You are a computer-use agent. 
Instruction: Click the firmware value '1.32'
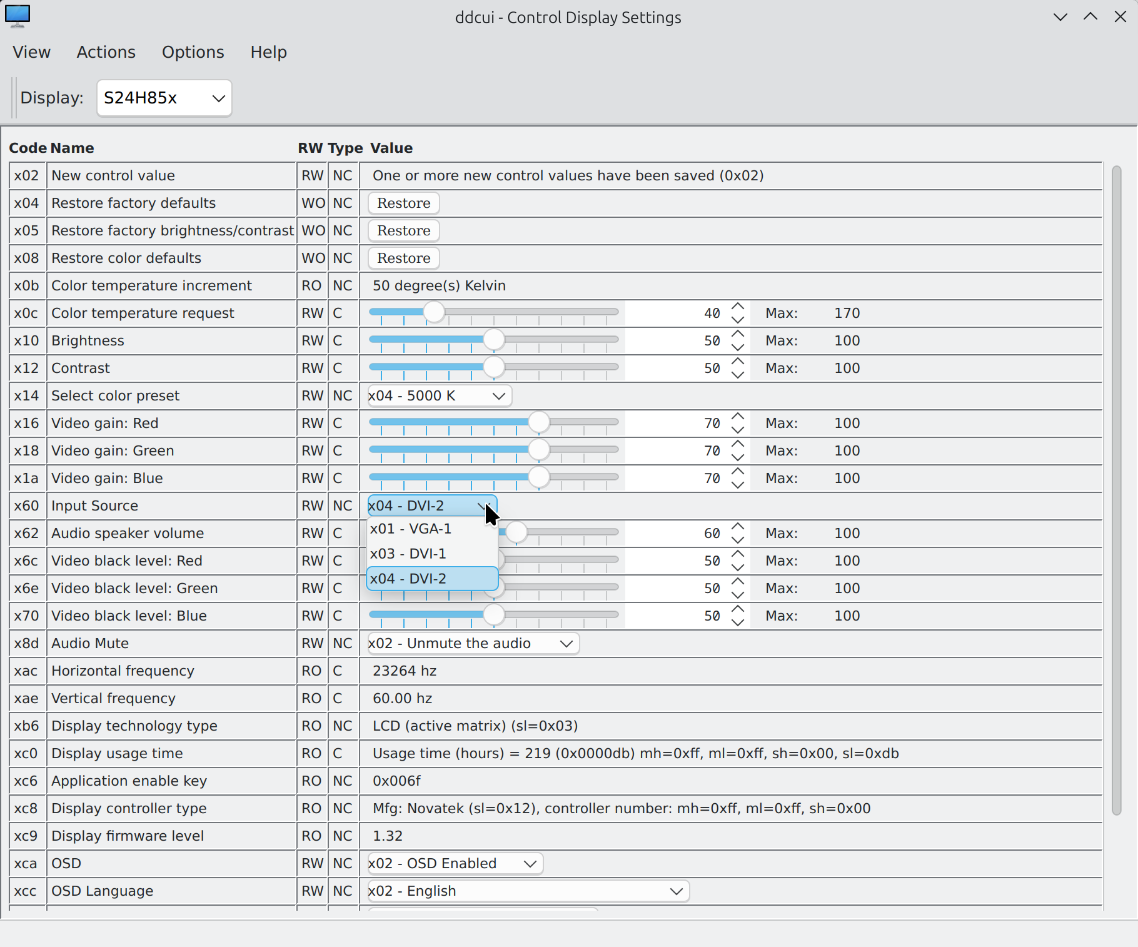point(387,836)
